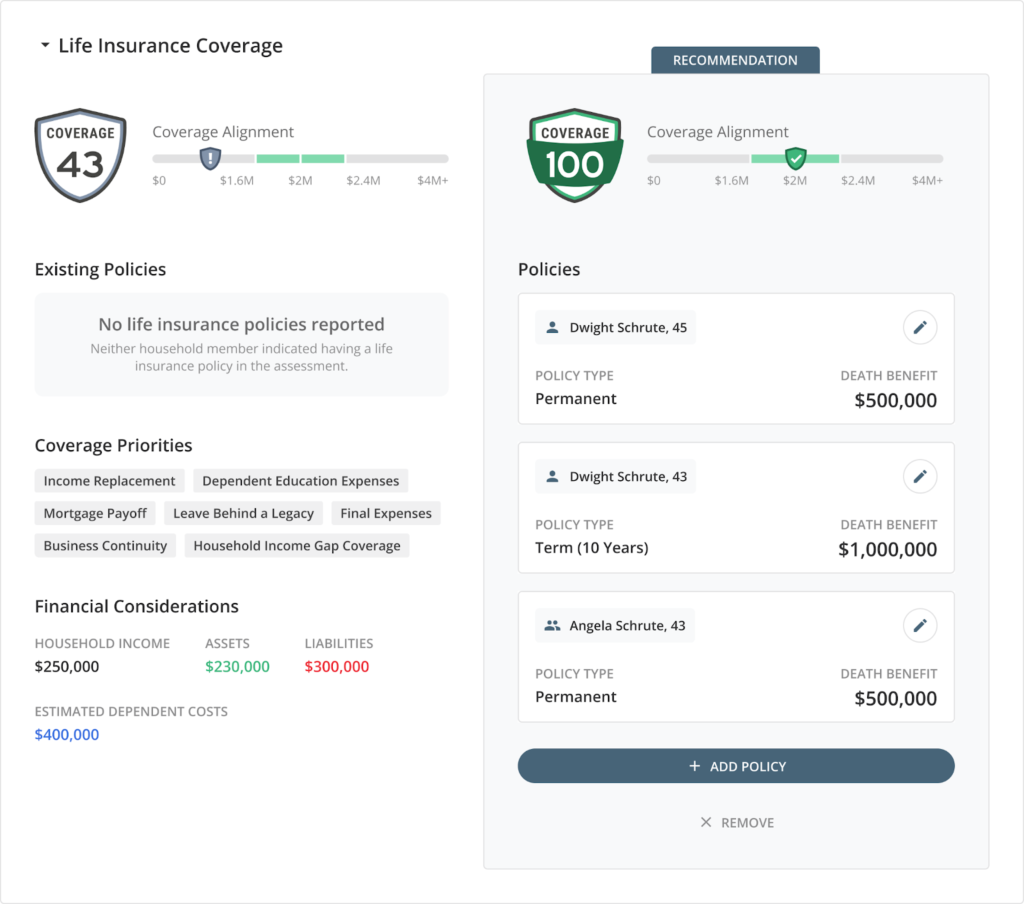Click the Financial Considerations heading
This screenshot has height=904, width=1024.
(136, 606)
